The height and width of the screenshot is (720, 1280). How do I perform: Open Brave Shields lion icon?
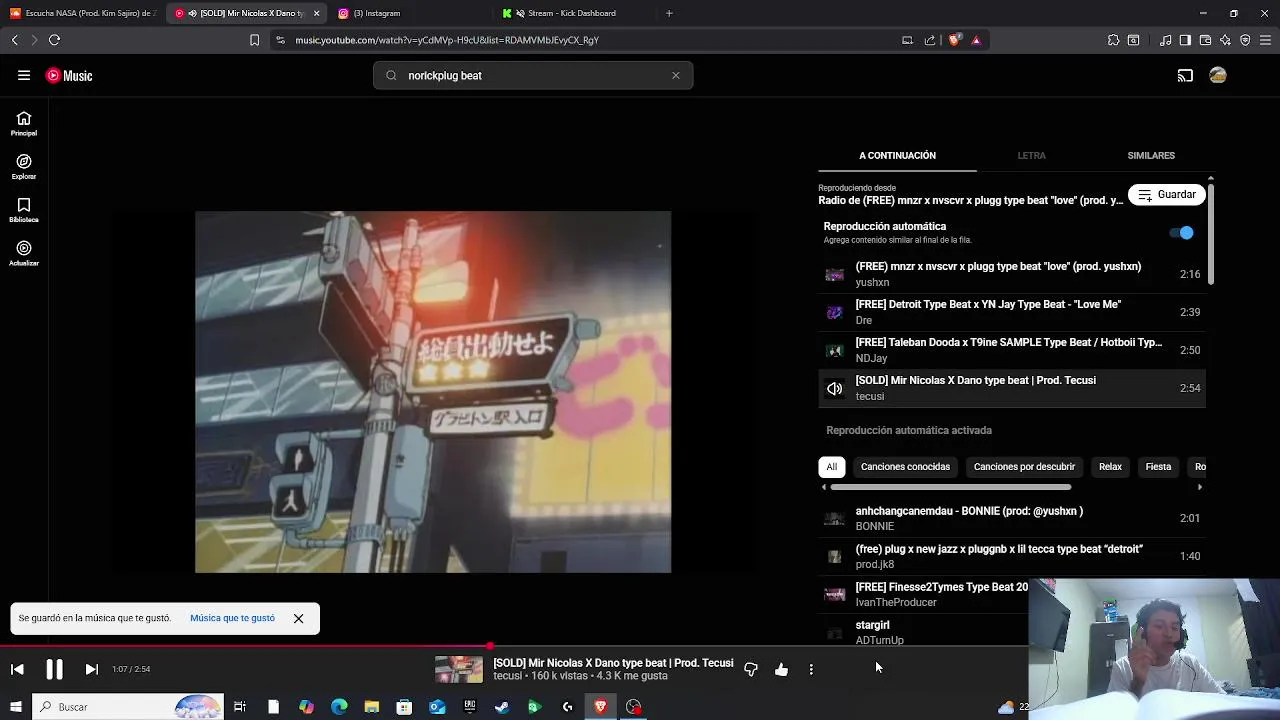954,40
